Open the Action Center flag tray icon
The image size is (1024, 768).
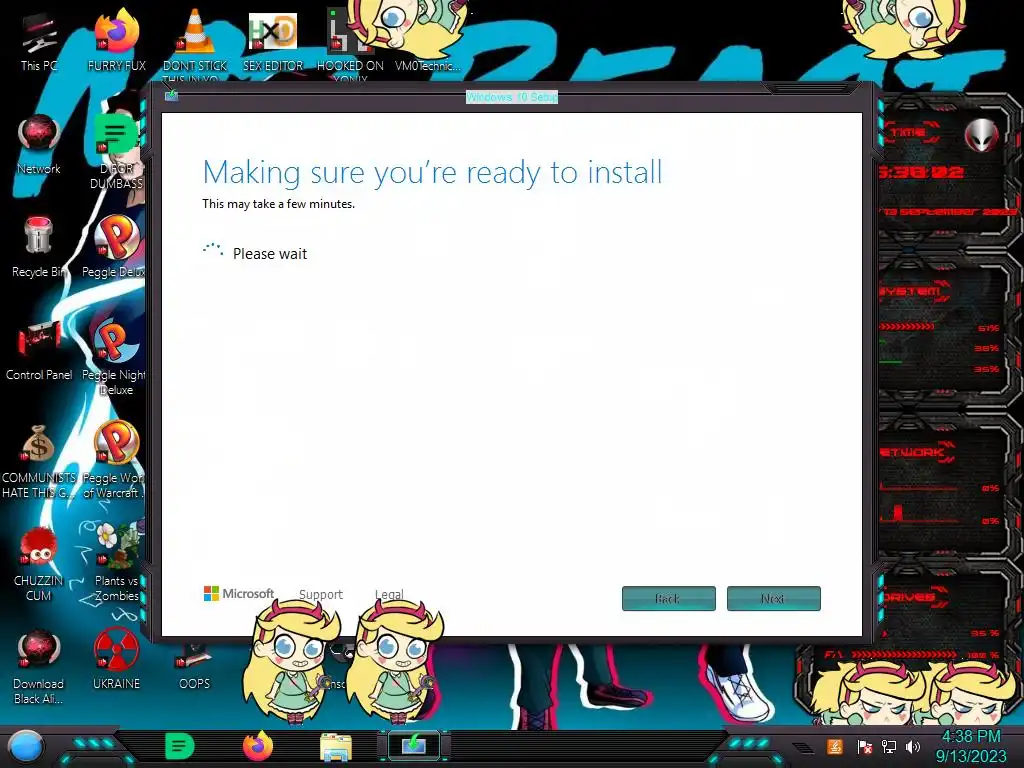click(865, 746)
